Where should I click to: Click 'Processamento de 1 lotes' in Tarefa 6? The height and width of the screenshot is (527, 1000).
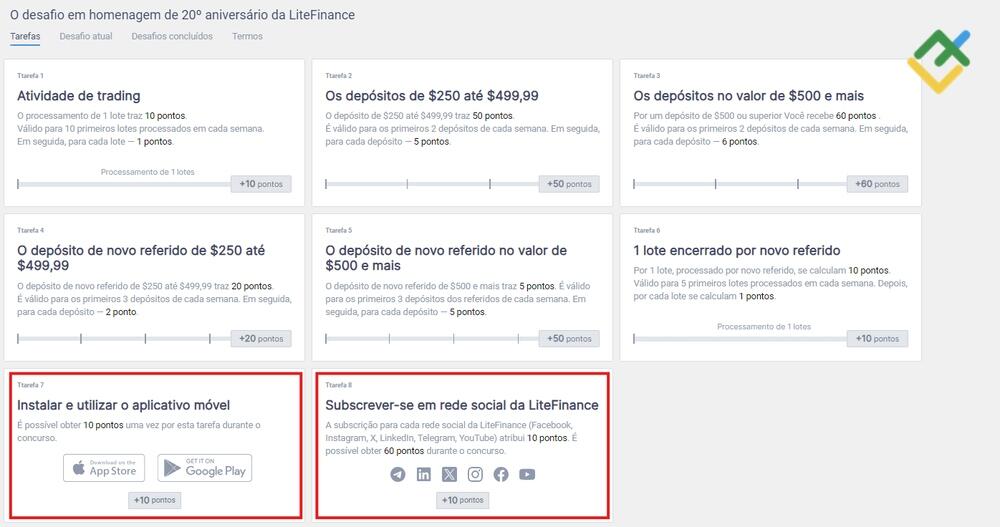click(x=763, y=327)
